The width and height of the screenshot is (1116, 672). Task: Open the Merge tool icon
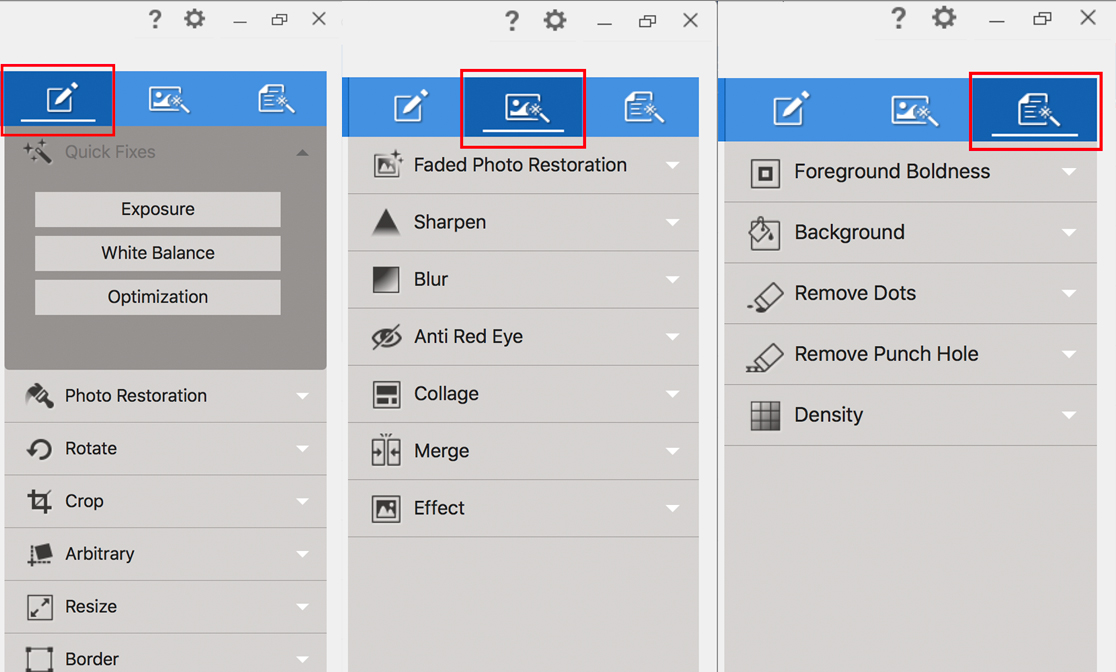pos(386,451)
